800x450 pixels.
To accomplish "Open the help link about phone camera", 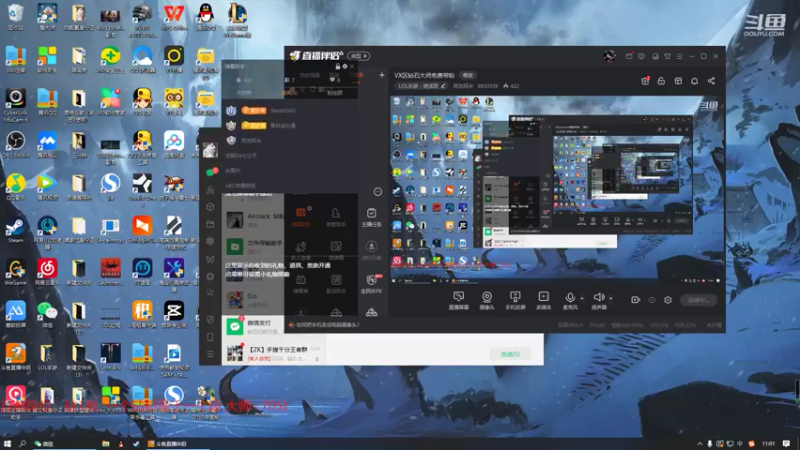I will tap(324, 324).
